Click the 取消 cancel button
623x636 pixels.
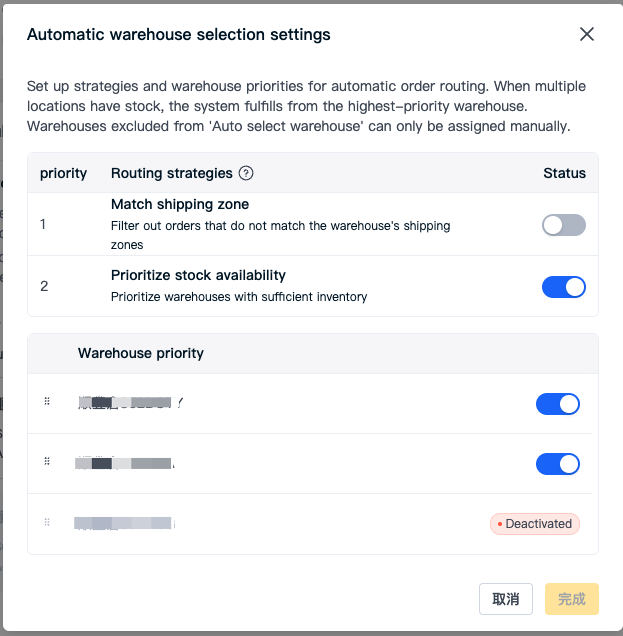506,599
